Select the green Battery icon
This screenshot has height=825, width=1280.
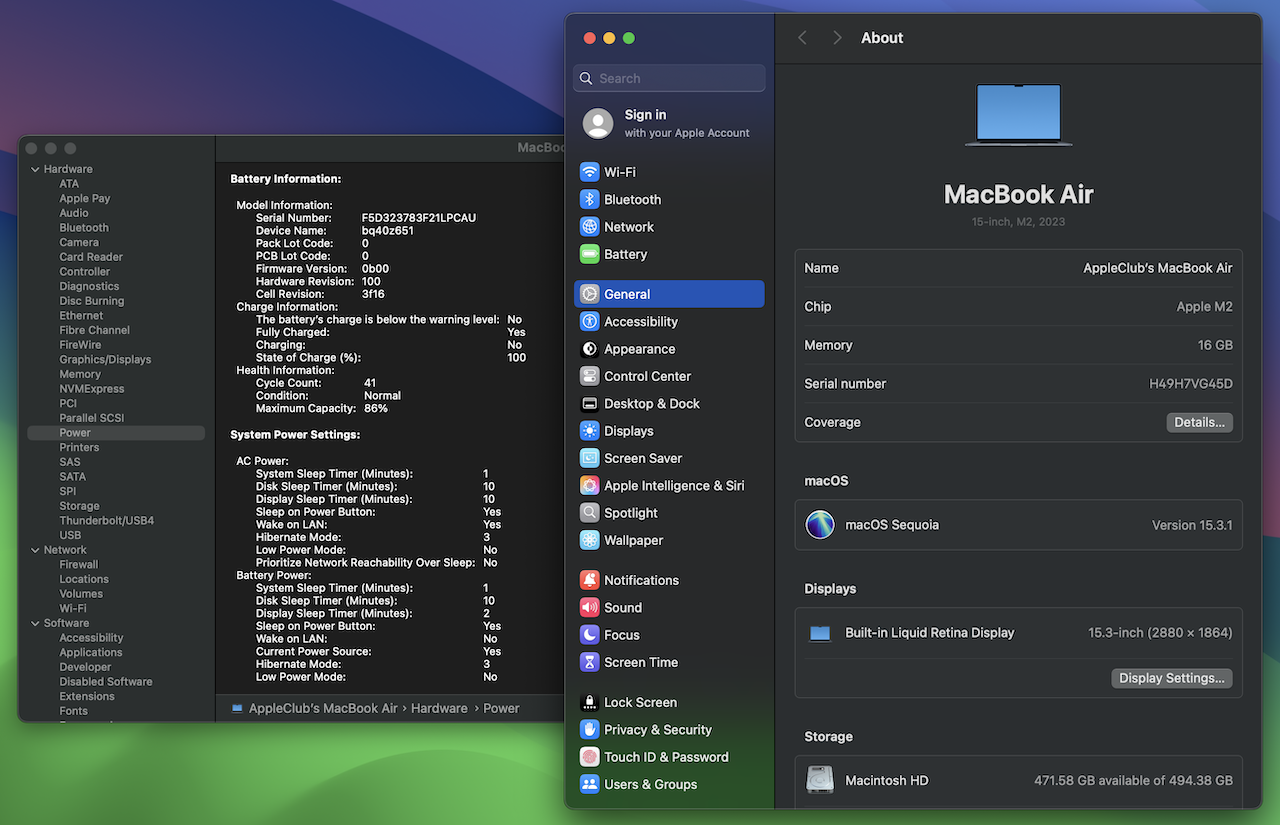pos(590,254)
